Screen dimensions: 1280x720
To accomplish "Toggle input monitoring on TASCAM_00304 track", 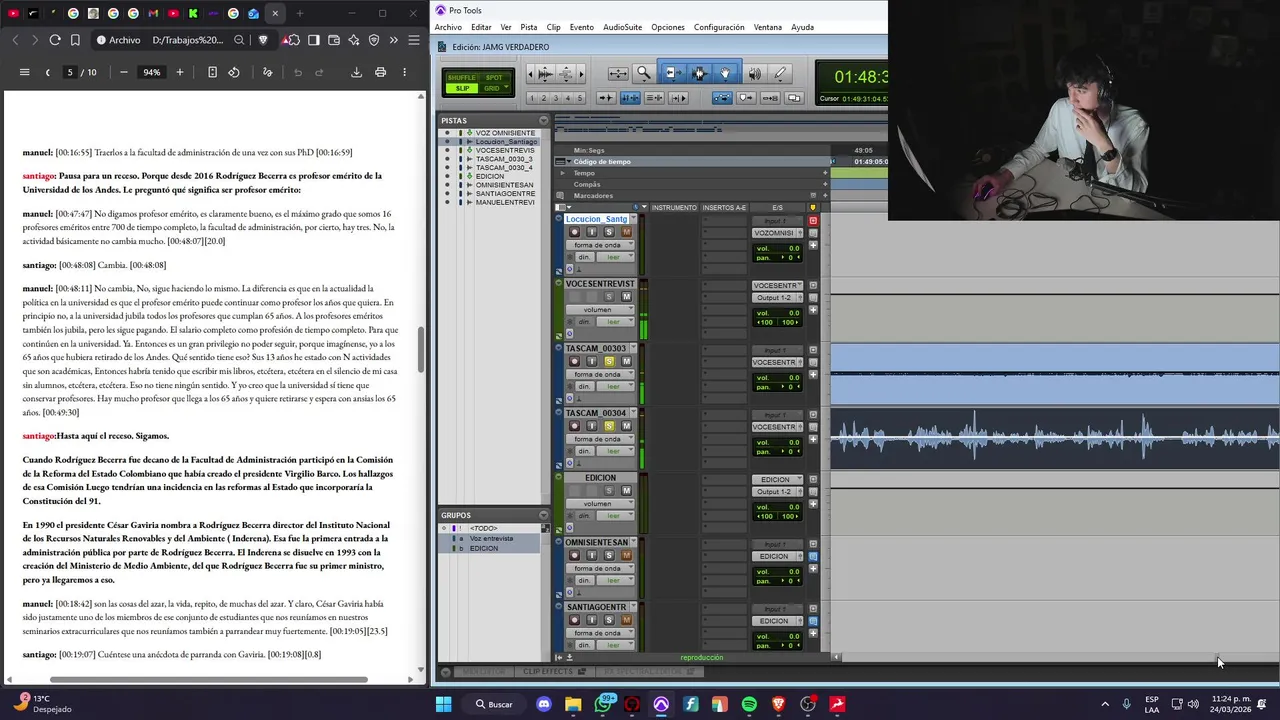I will coord(591,426).
